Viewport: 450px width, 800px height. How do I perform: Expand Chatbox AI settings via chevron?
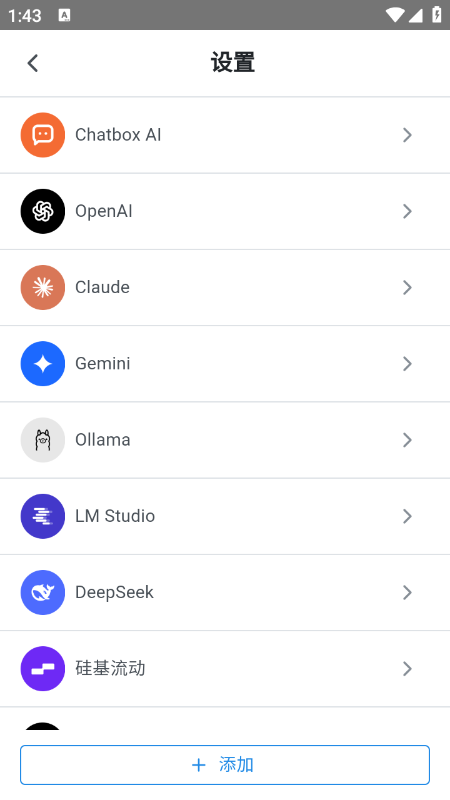click(x=407, y=135)
